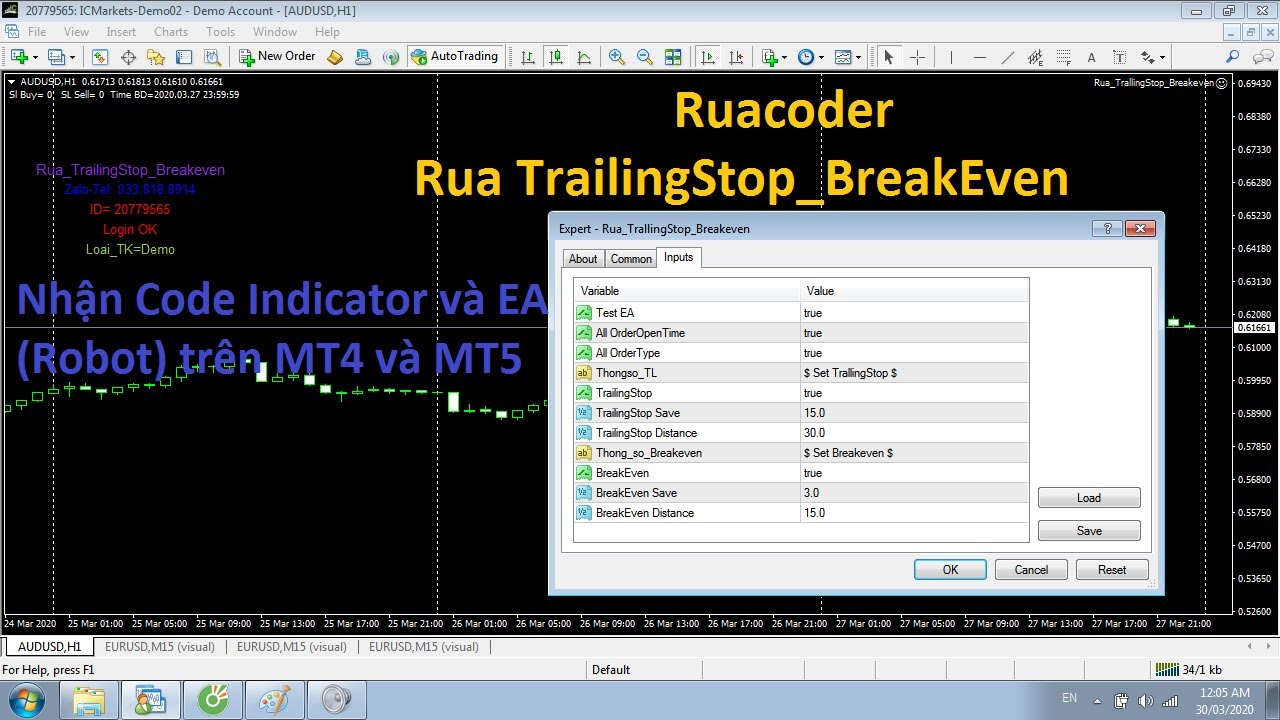Open the search magnifier icon
The image size is (1280, 720).
tap(1232, 57)
